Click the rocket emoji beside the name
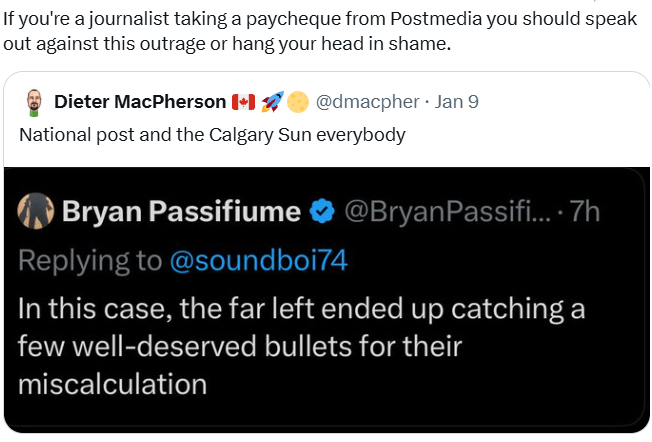This screenshot has width=652, height=442. click(271, 102)
